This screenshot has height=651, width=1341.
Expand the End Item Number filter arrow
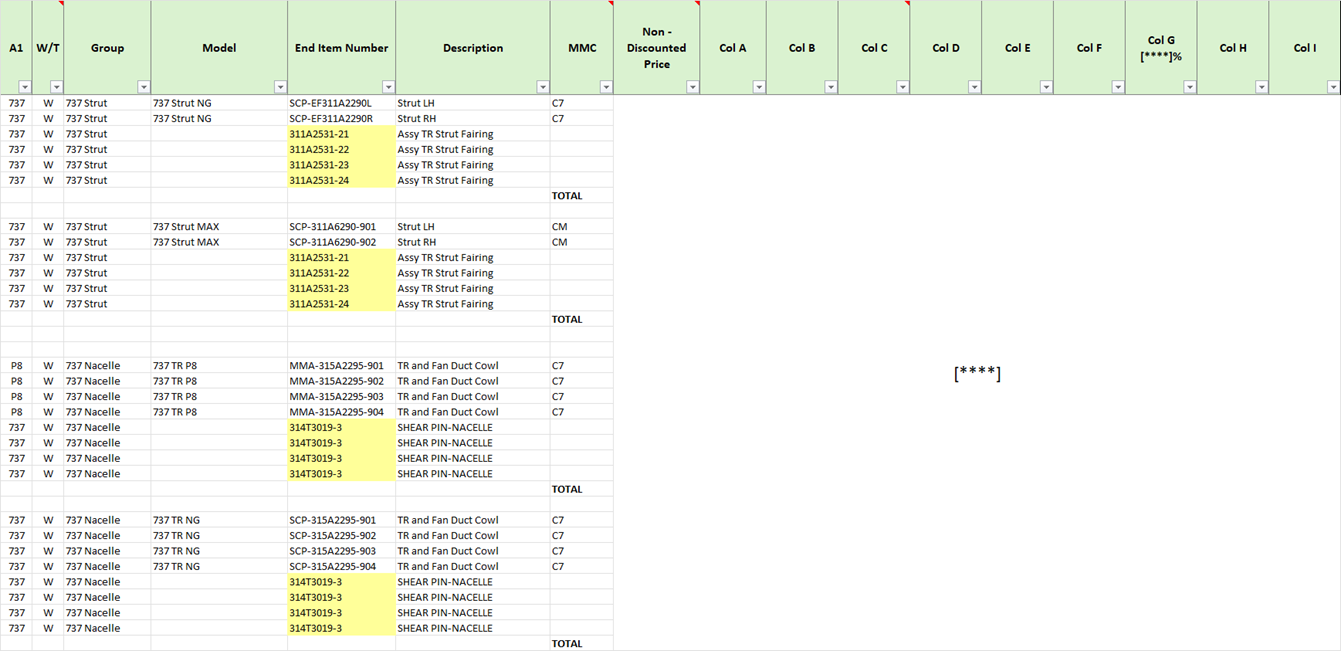click(x=387, y=87)
